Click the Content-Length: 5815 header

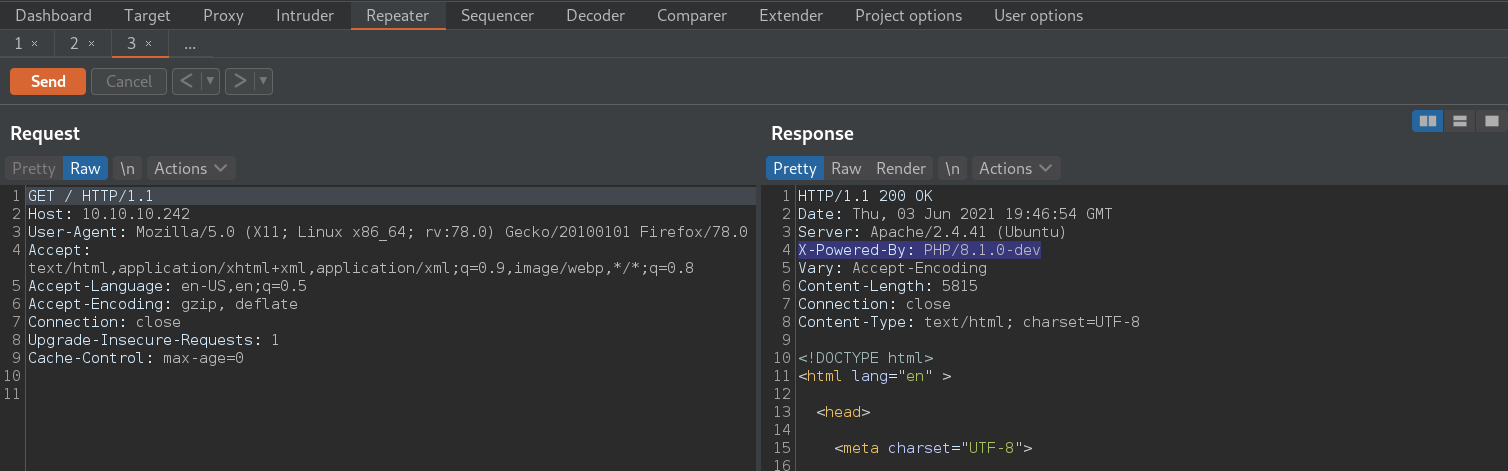click(888, 286)
